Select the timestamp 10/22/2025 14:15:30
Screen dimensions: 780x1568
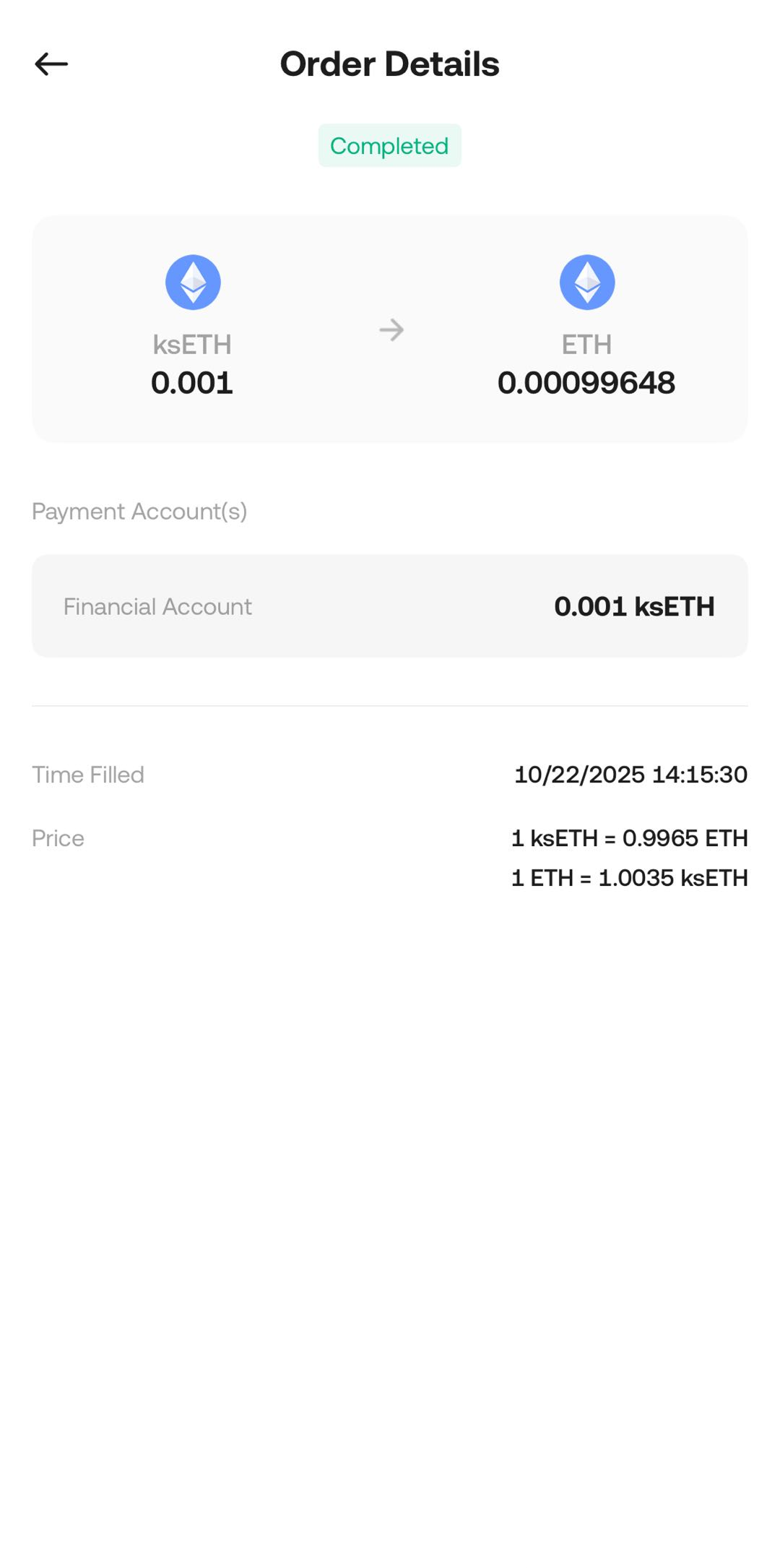coord(630,775)
